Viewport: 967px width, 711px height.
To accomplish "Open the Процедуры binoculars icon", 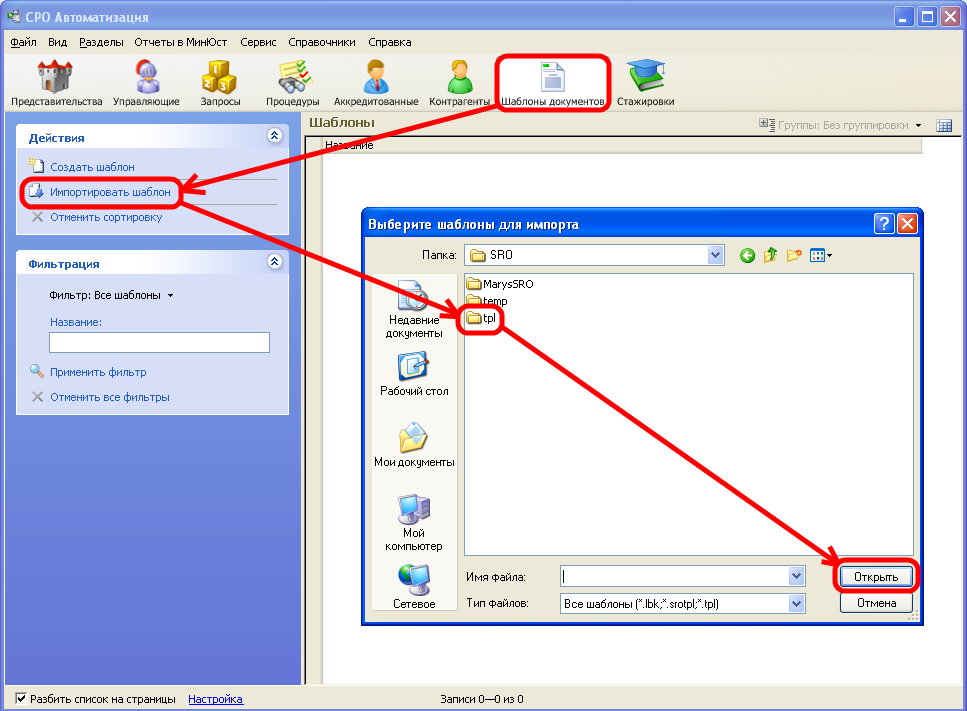I will point(293,78).
